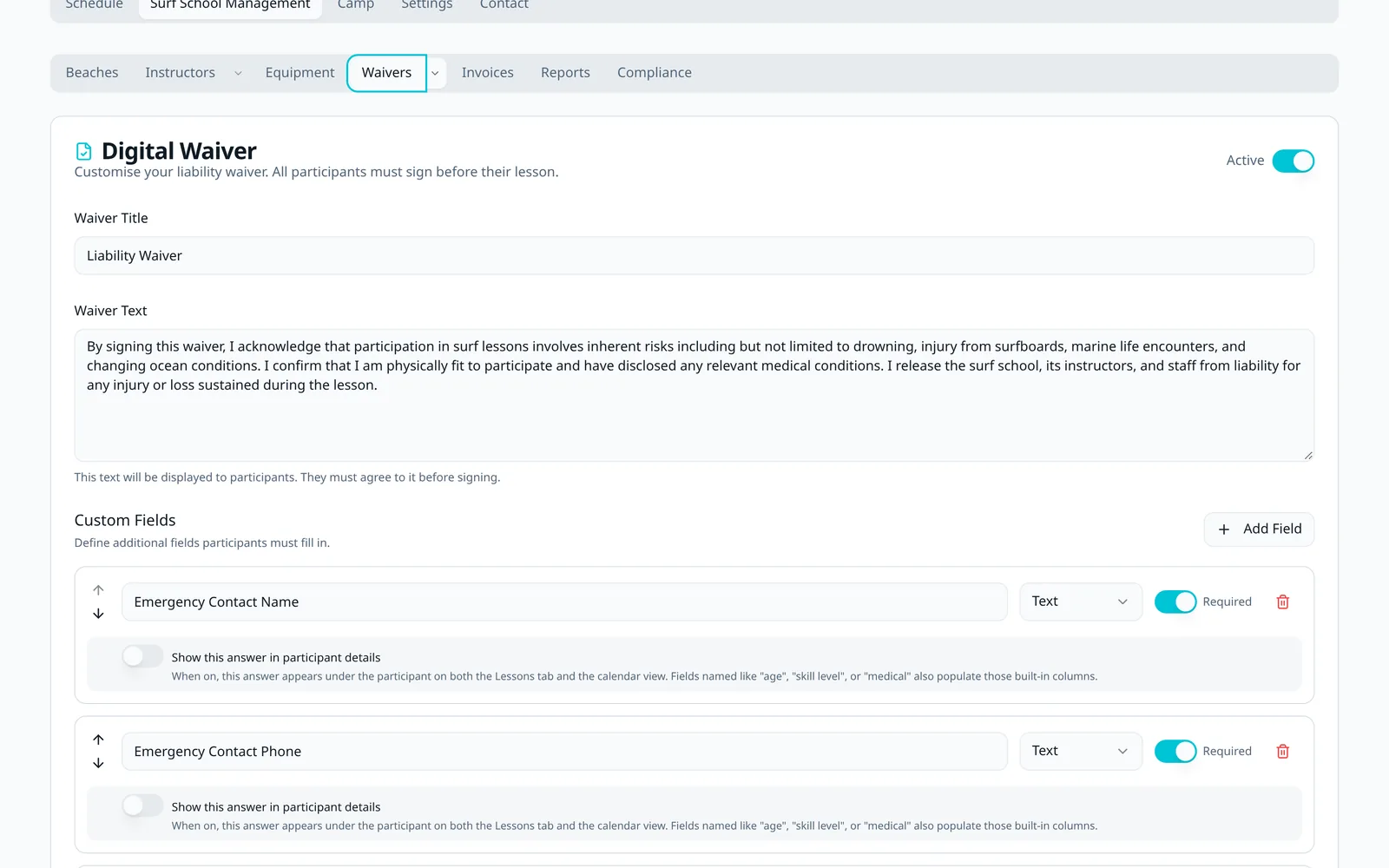Move Emergency Contact Name field down
This screenshot has height=868, width=1389.
click(98, 614)
